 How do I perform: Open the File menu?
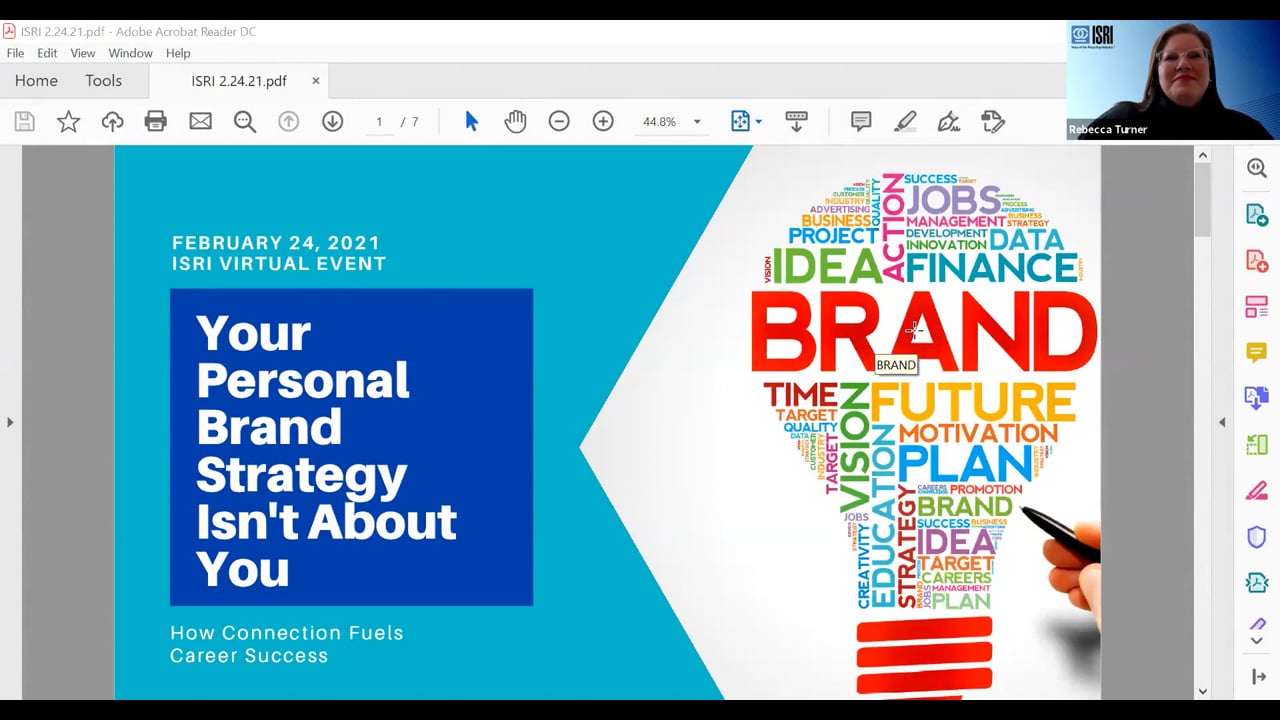tap(15, 53)
